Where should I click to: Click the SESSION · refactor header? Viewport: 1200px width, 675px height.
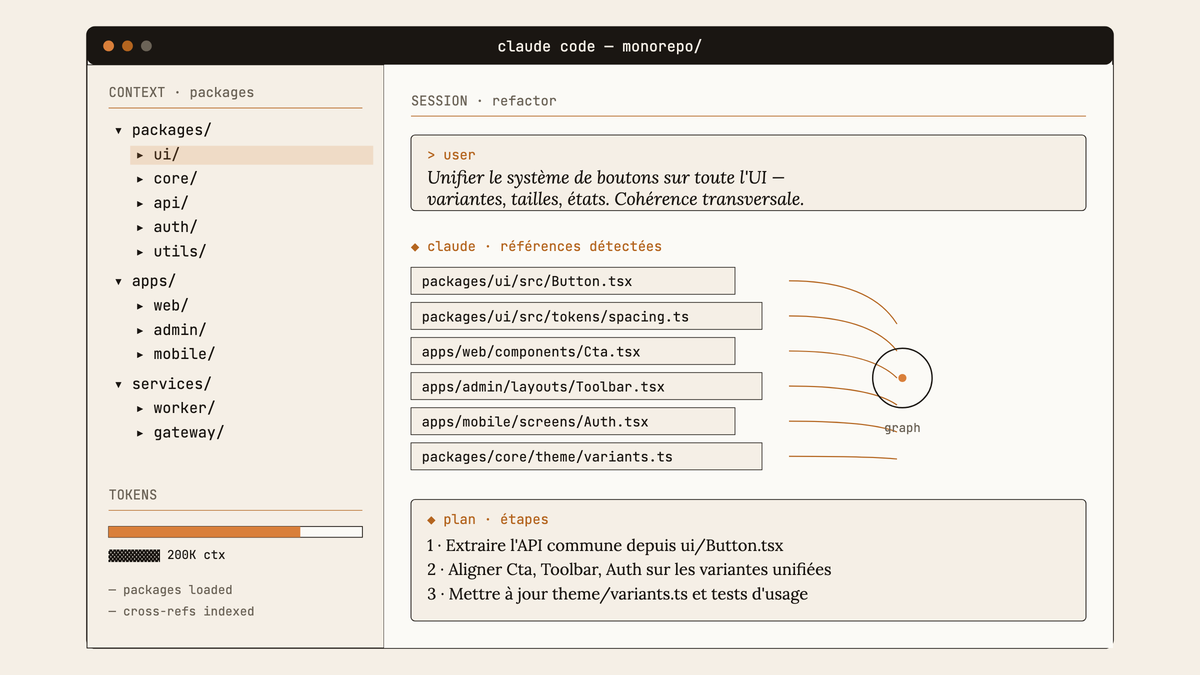(x=483, y=101)
